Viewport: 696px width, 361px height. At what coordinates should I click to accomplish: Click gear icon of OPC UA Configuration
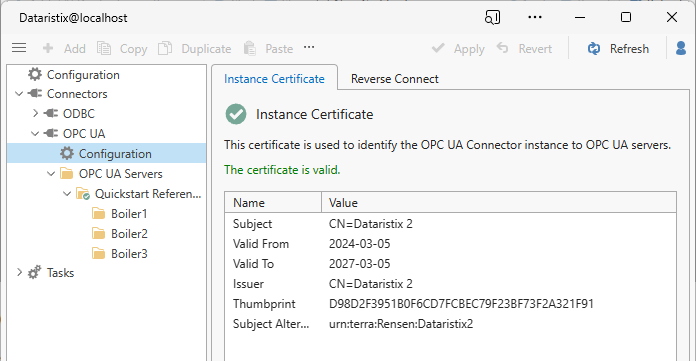click(x=67, y=153)
